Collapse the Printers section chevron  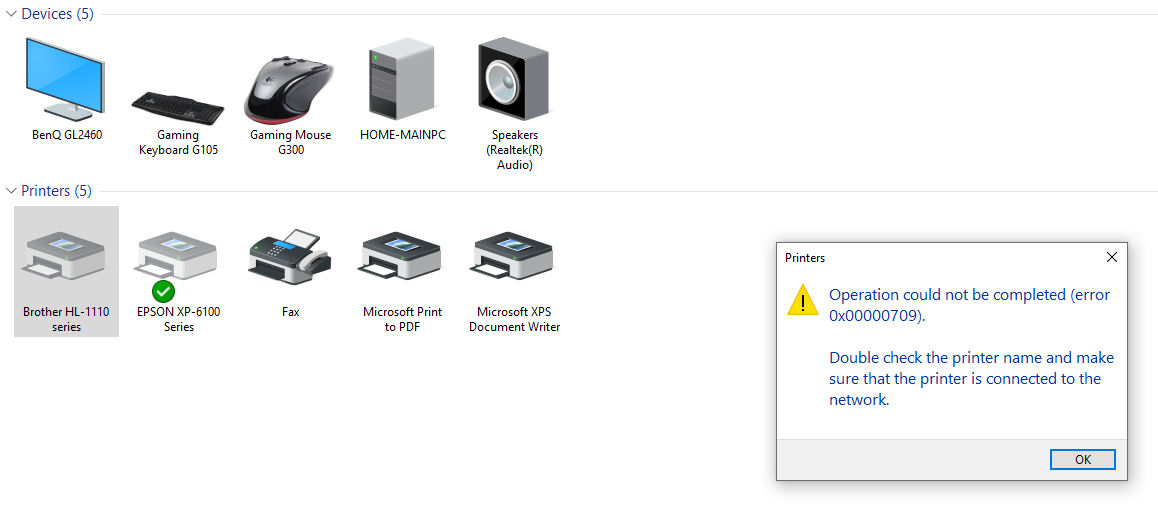(x=11, y=190)
